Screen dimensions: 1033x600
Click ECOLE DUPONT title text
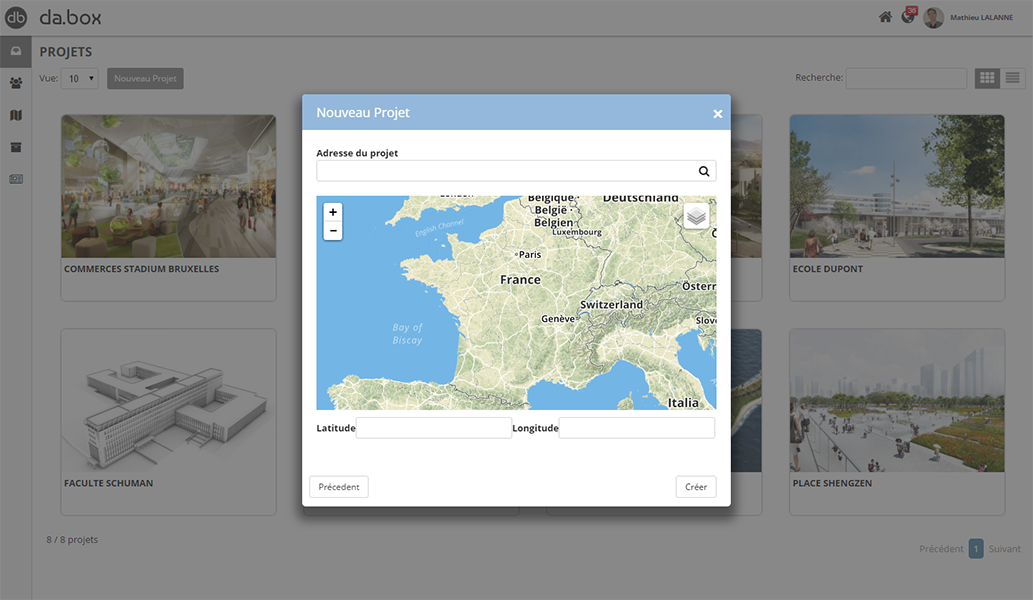[x=827, y=269]
